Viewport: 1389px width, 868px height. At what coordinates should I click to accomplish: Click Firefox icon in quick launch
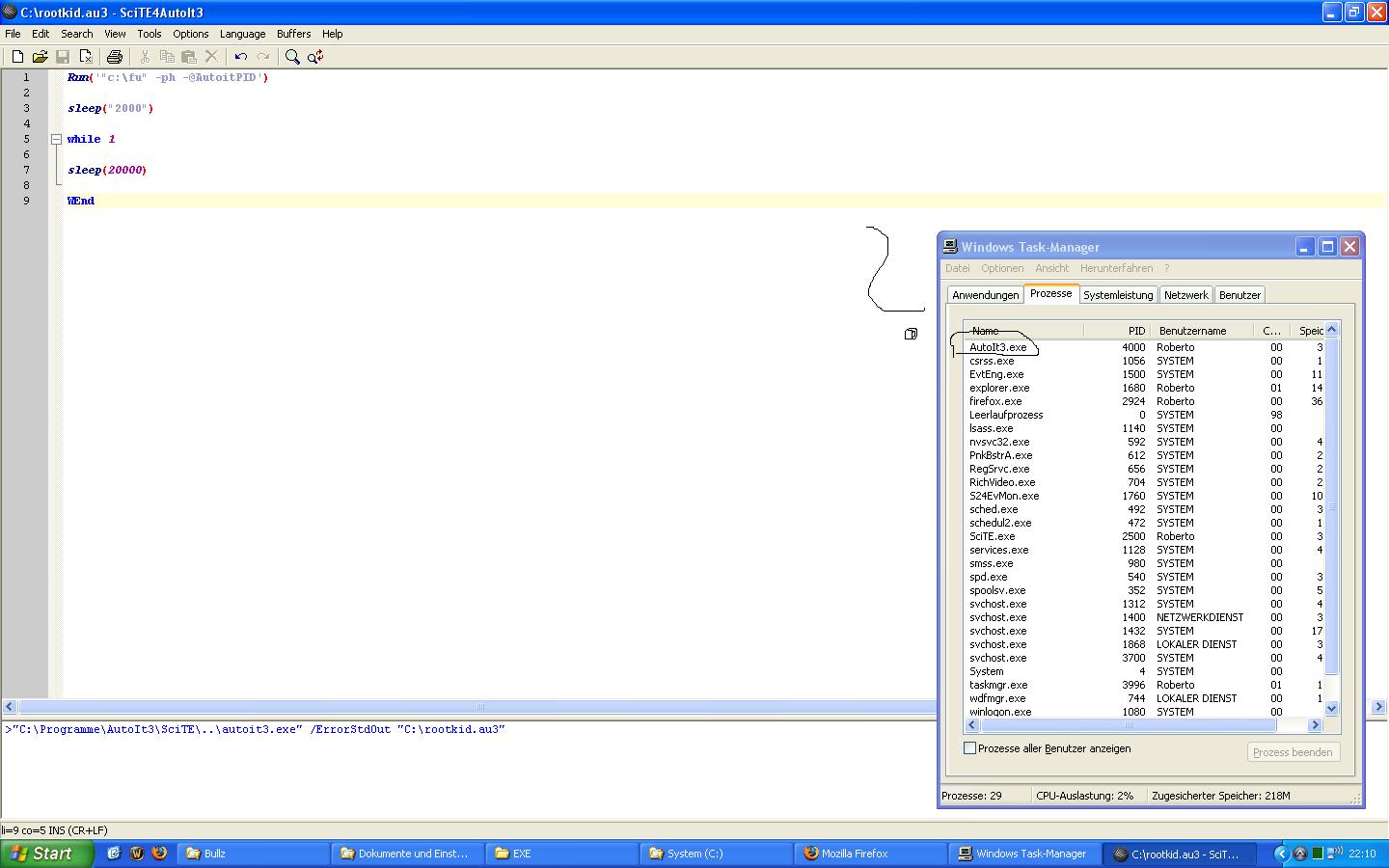(x=159, y=854)
